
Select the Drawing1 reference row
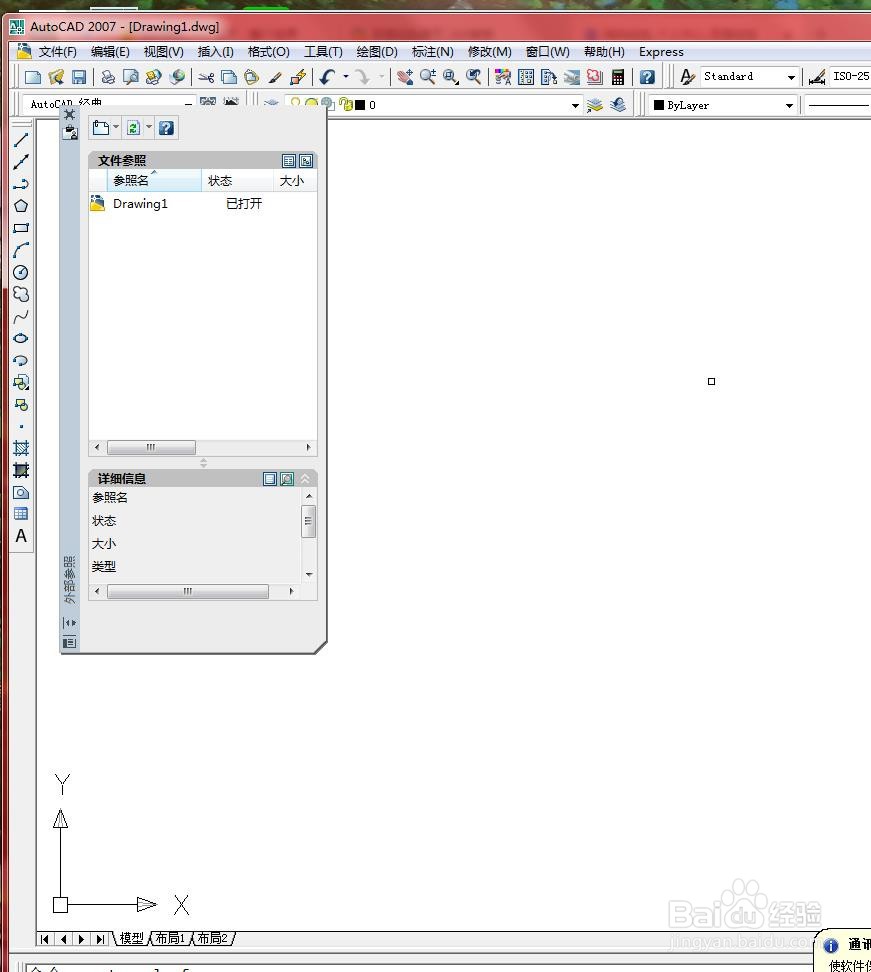click(x=203, y=204)
